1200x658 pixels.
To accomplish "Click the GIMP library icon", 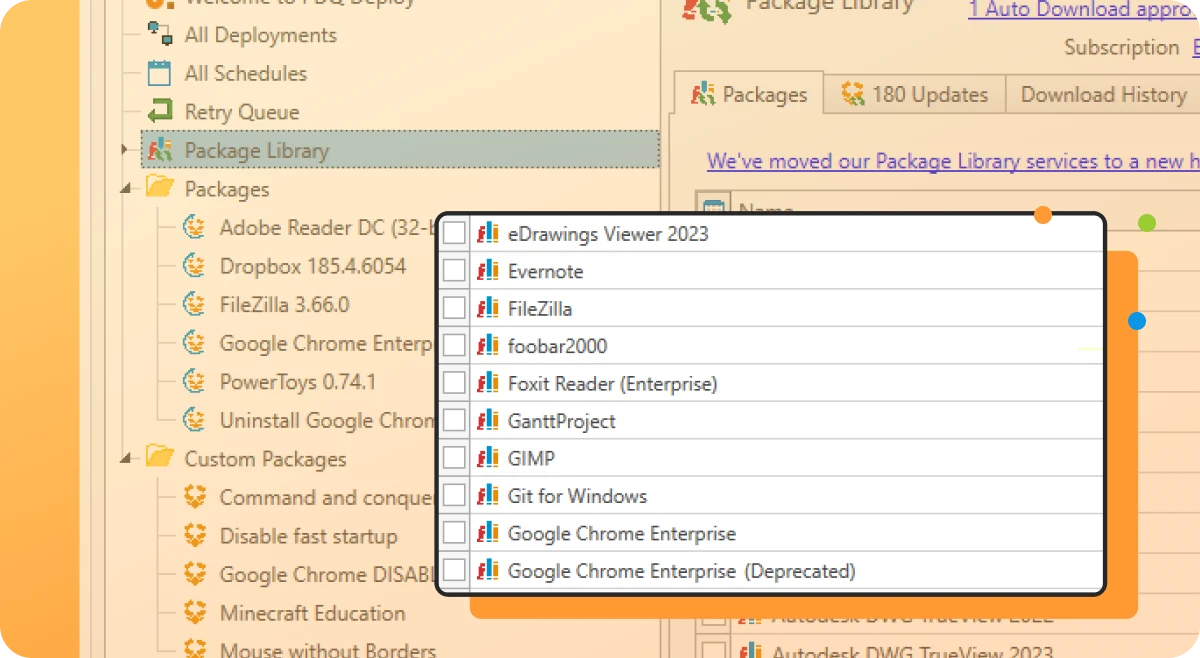I will coord(488,458).
